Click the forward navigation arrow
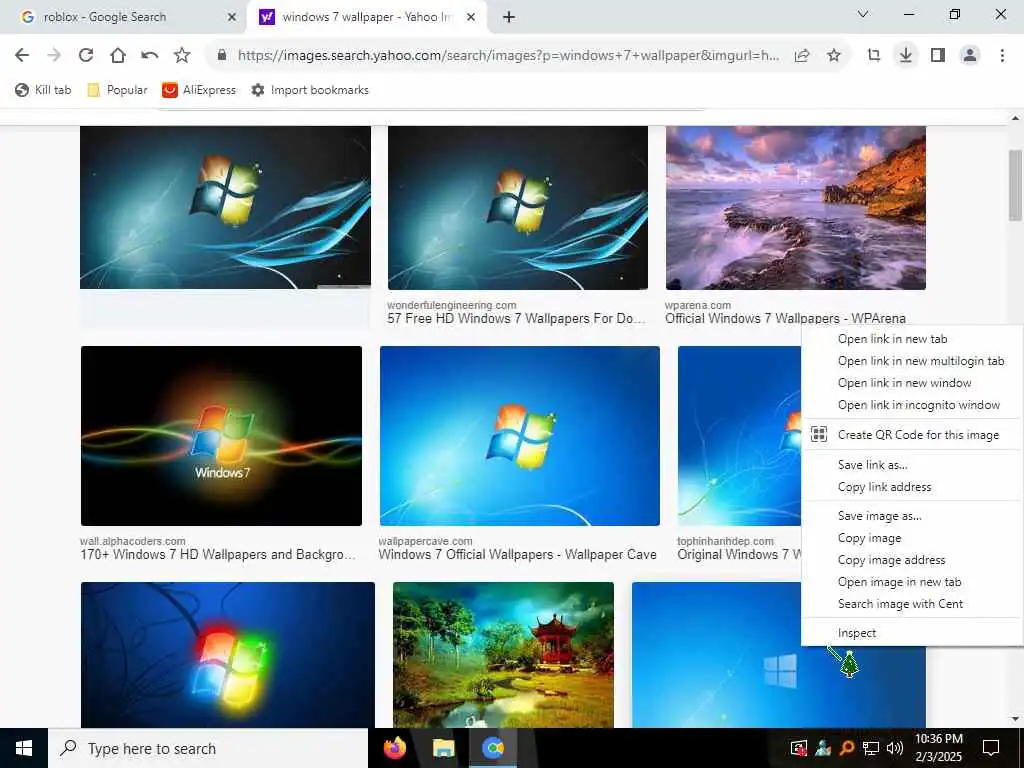This screenshot has height=768, width=1024. coord(54,56)
